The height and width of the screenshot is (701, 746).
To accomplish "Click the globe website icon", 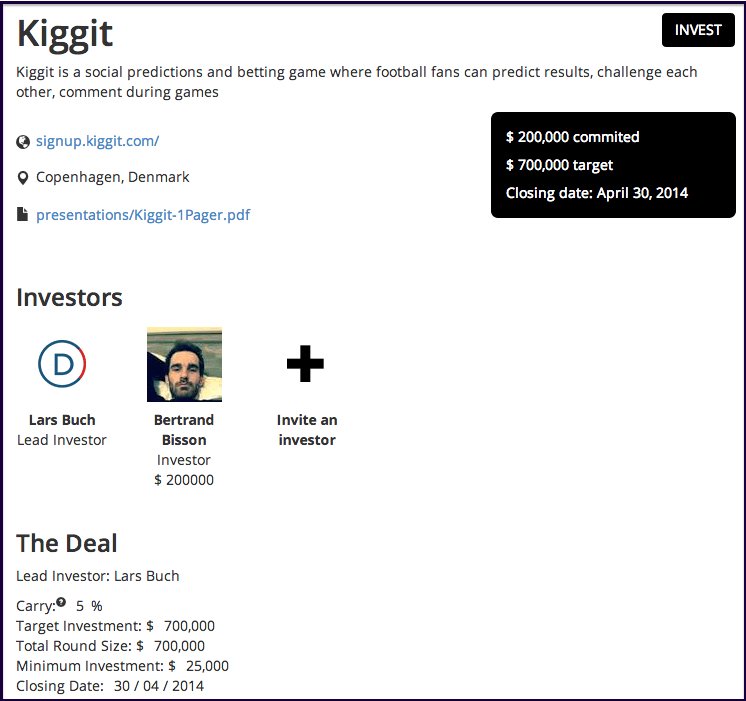I will coord(23,142).
